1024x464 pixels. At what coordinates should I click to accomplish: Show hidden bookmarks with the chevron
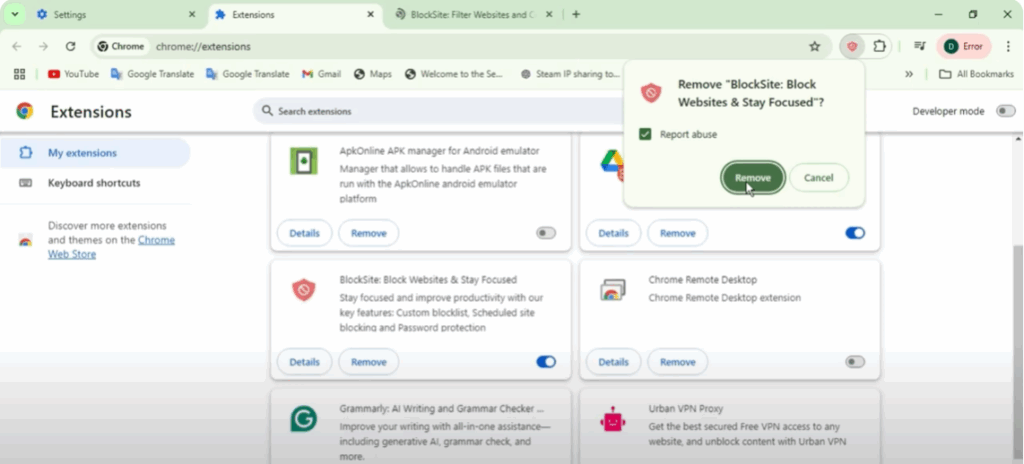point(908,74)
